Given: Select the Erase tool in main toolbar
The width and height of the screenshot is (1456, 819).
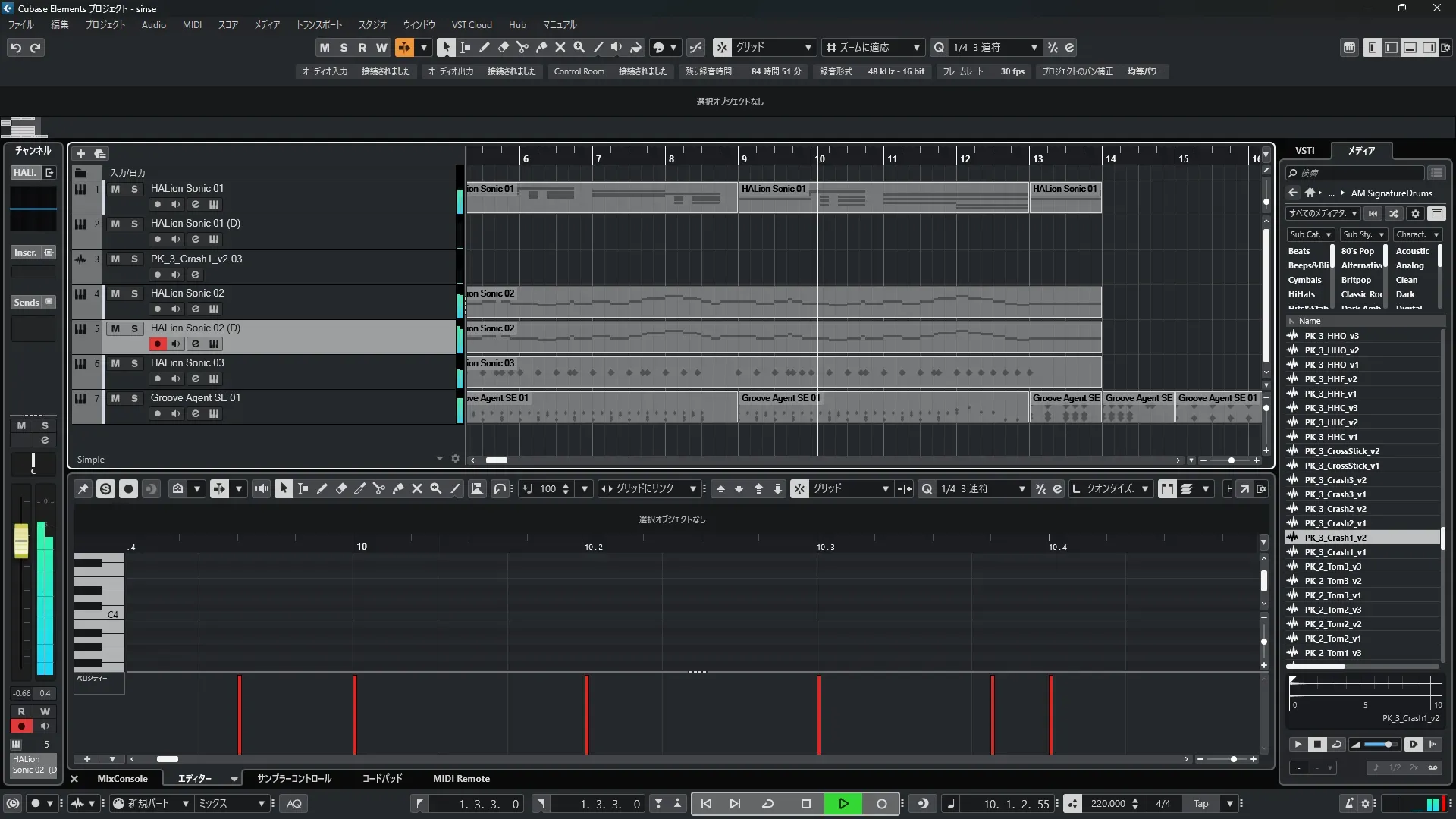Looking at the screenshot, I should point(503,47).
